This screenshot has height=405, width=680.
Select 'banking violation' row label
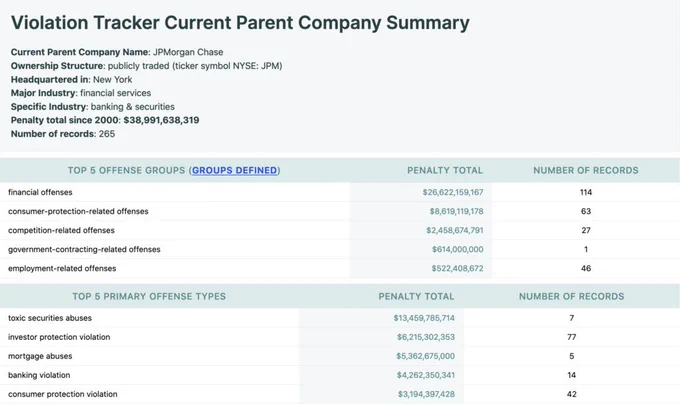pyautogui.click(x=39, y=375)
